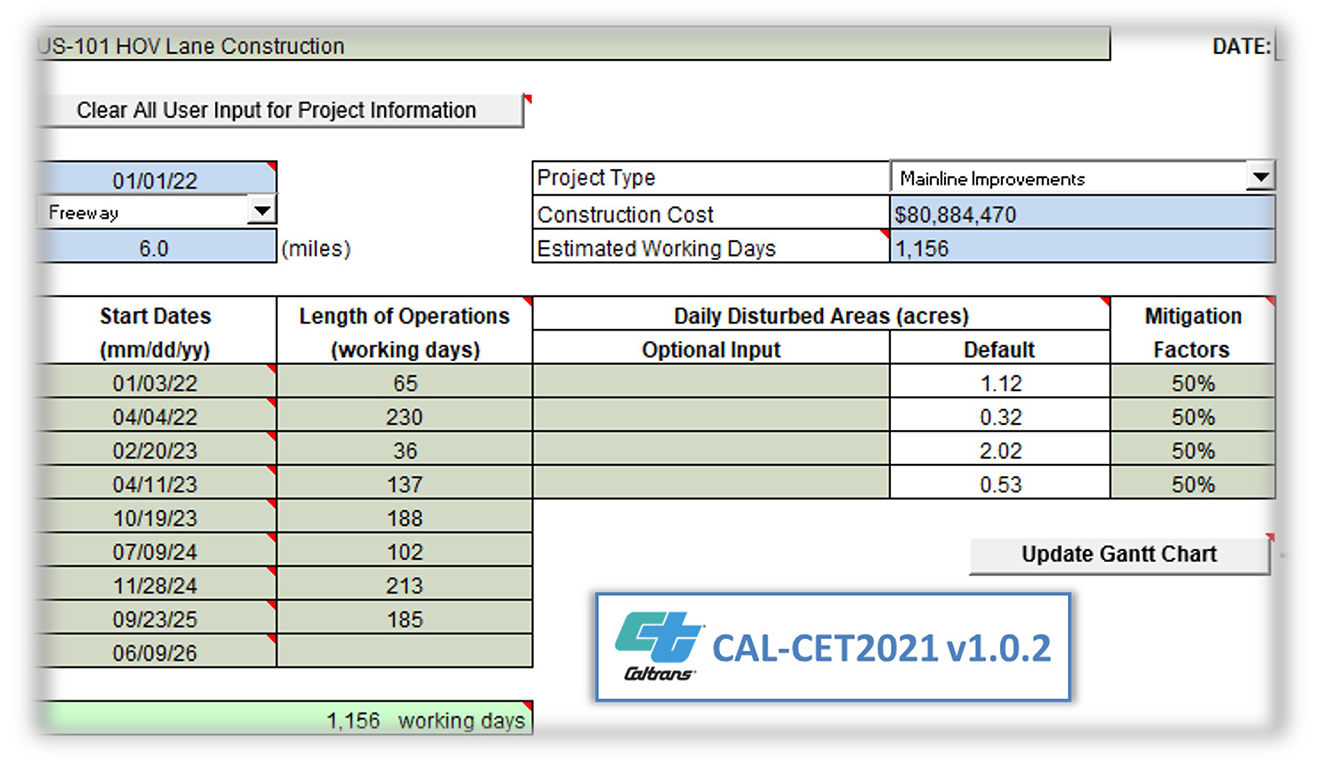Select start date cell 07/09/24

pos(155,552)
